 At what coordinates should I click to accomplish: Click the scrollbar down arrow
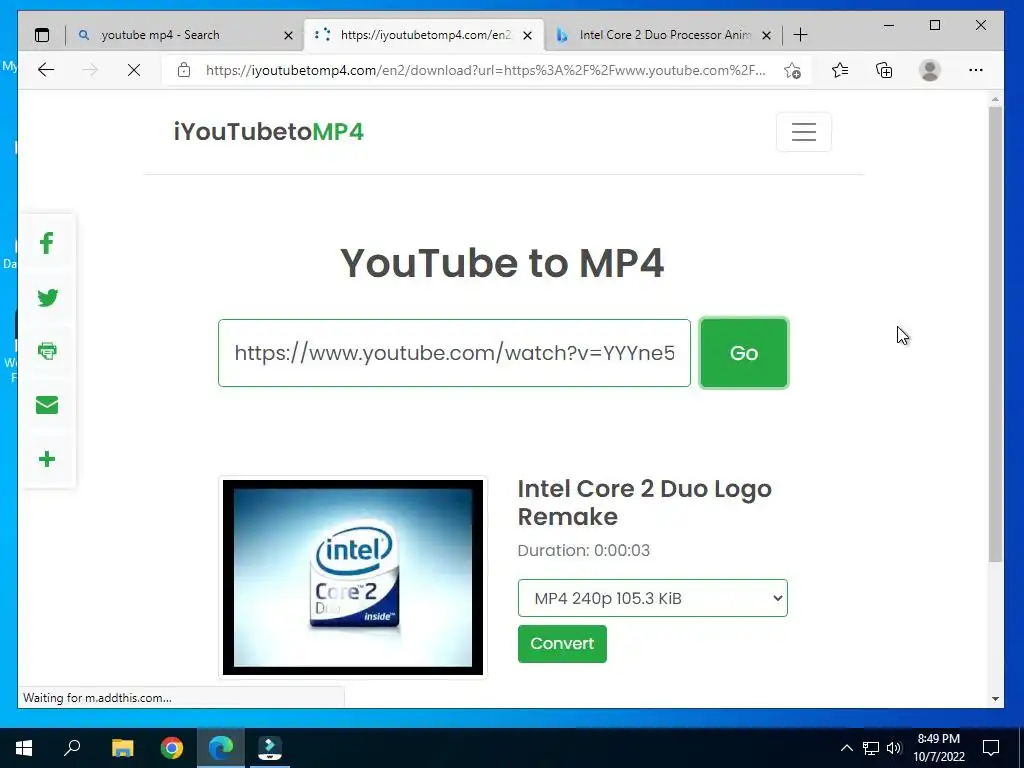995,698
